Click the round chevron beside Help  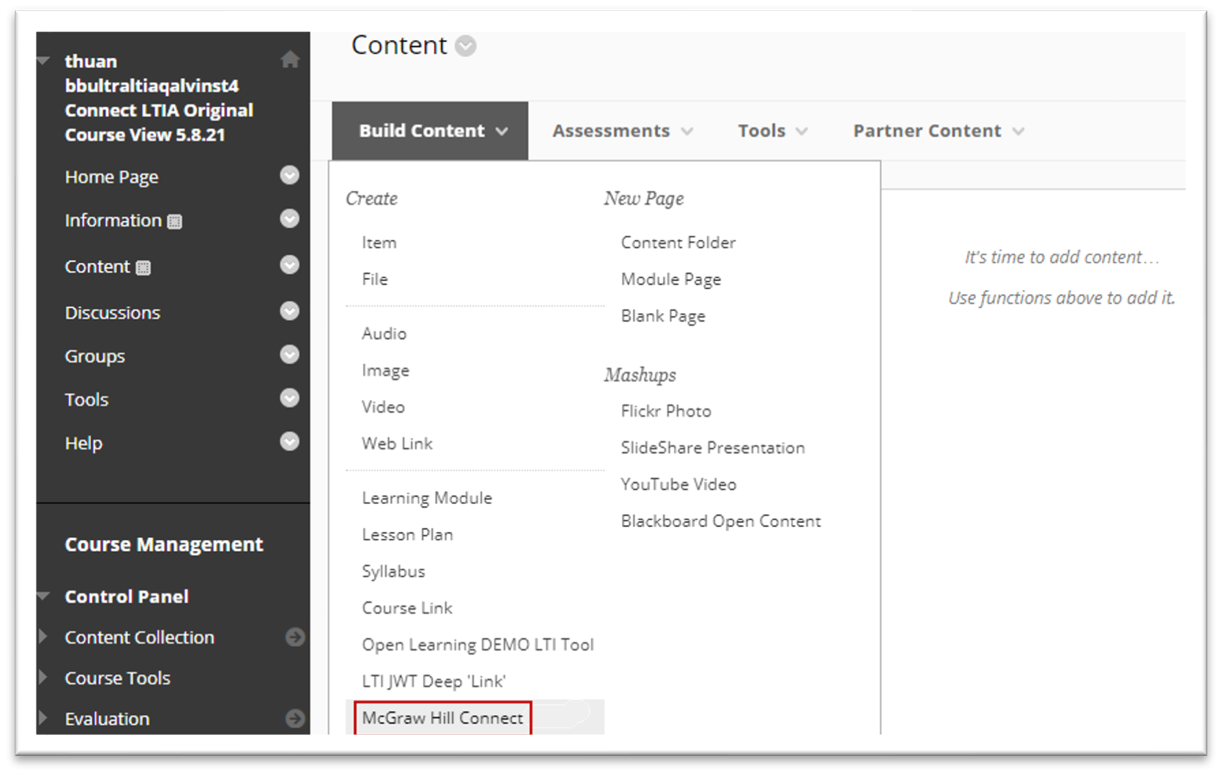(290, 441)
